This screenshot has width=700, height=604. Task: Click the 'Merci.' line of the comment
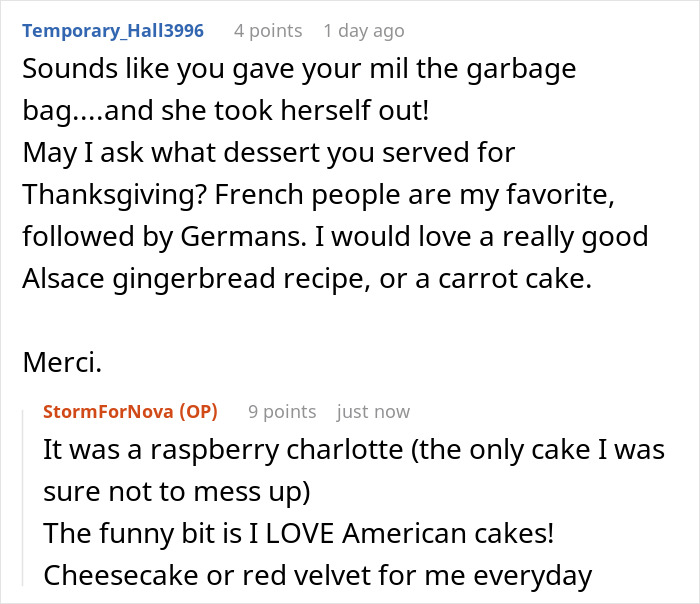[62, 362]
